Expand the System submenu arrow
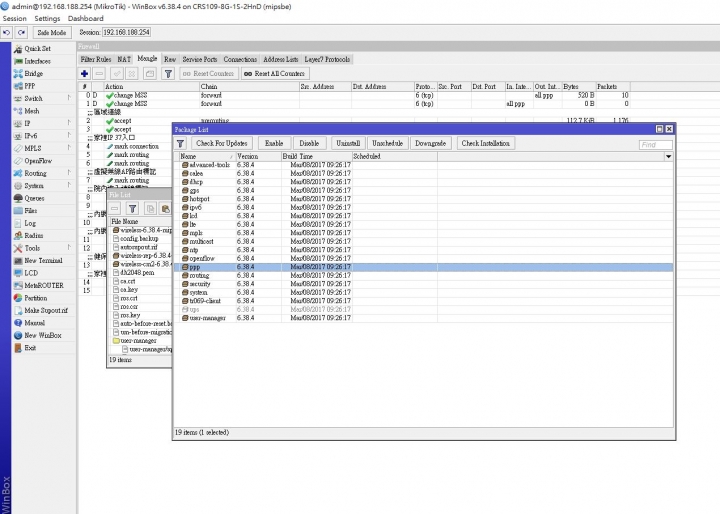720x514 pixels. (x=69, y=186)
